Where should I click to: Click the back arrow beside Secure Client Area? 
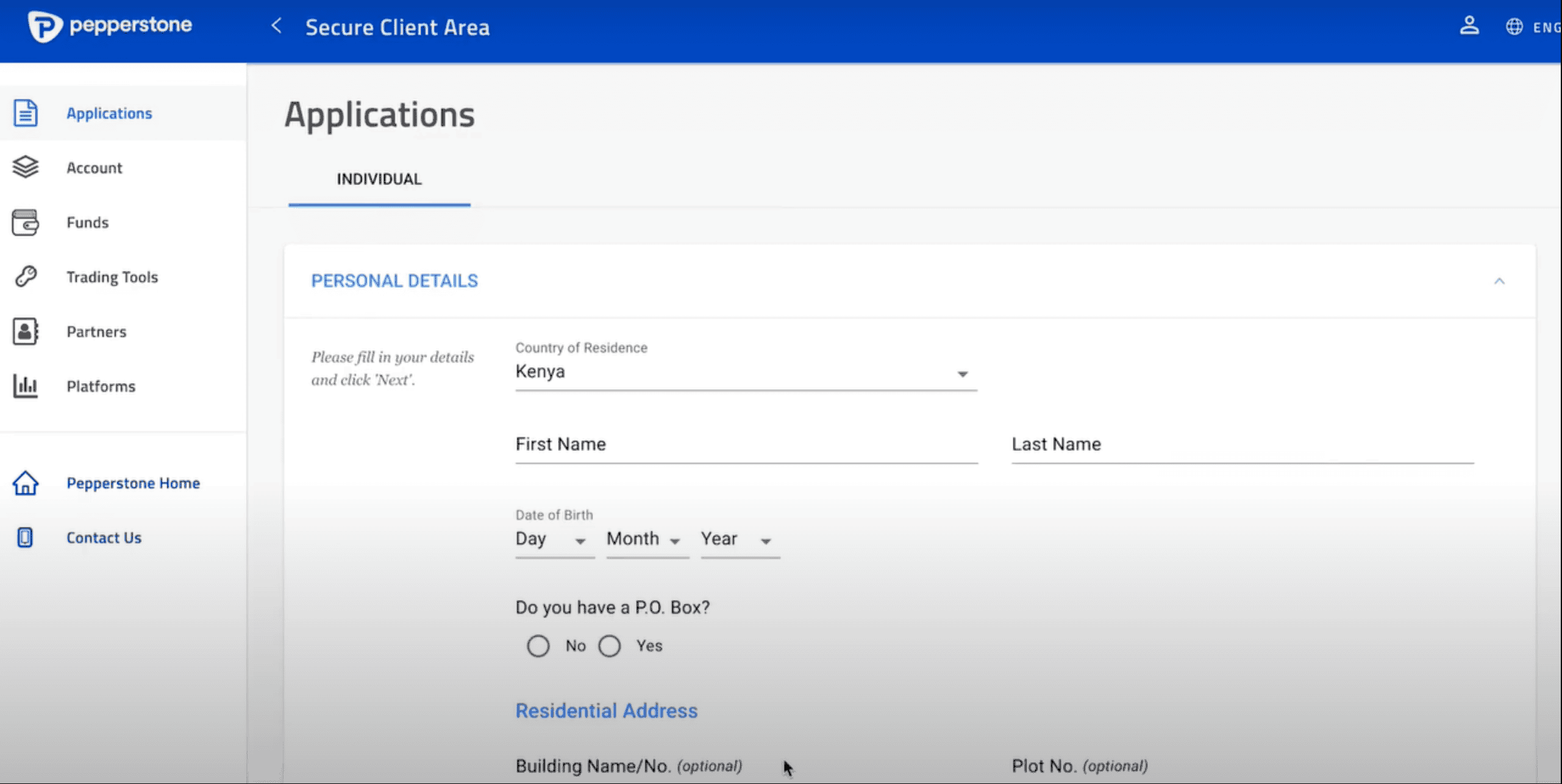[x=276, y=26]
